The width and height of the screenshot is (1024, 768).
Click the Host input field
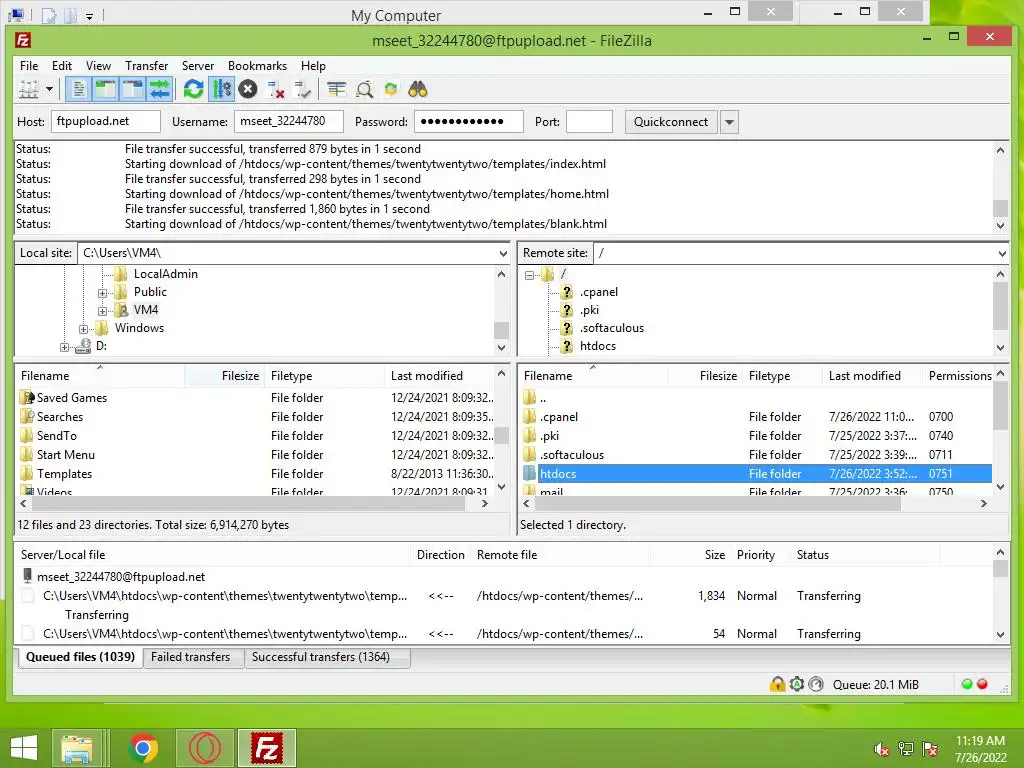pos(106,121)
